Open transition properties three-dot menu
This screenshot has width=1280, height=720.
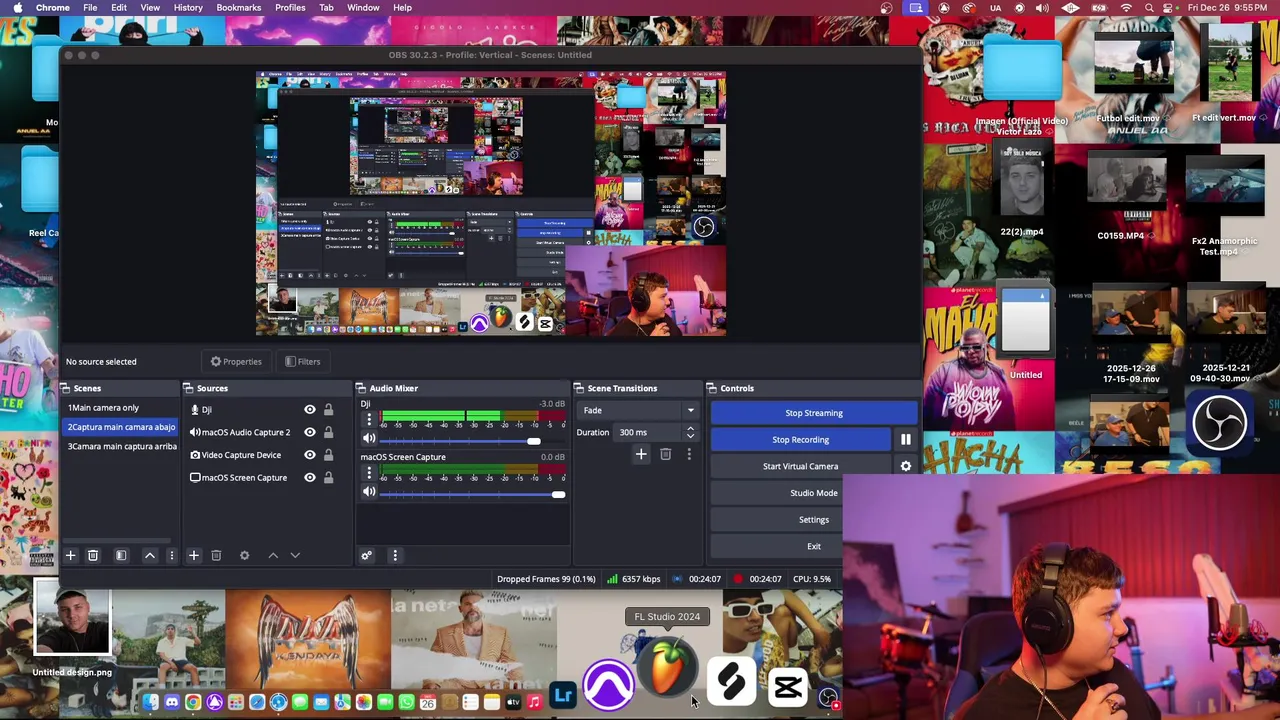pyautogui.click(x=689, y=455)
